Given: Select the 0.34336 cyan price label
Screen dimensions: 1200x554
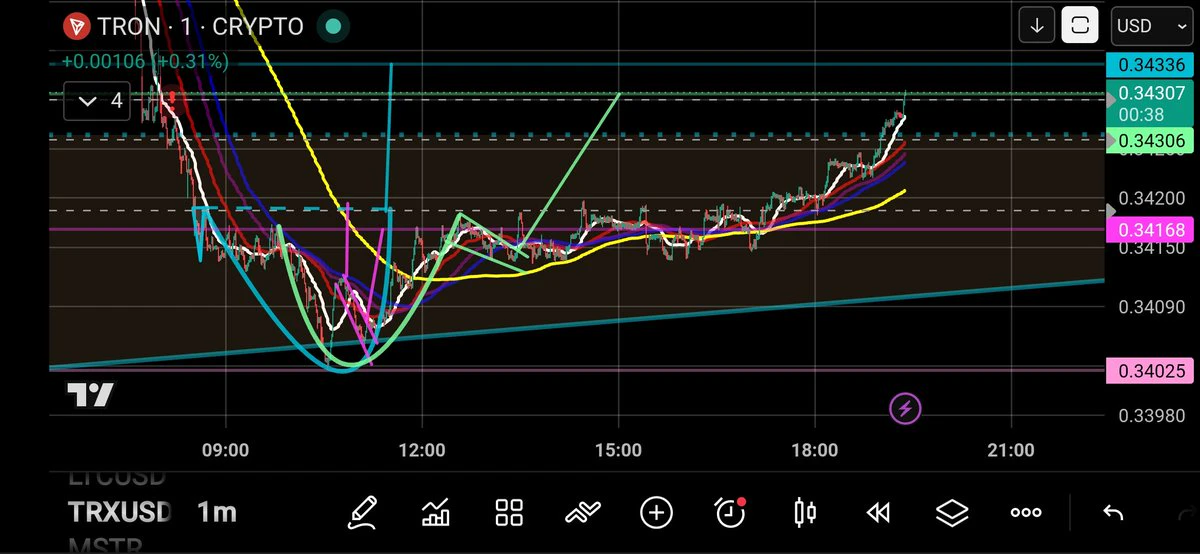Looking at the screenshot, I should (1150, 66).
